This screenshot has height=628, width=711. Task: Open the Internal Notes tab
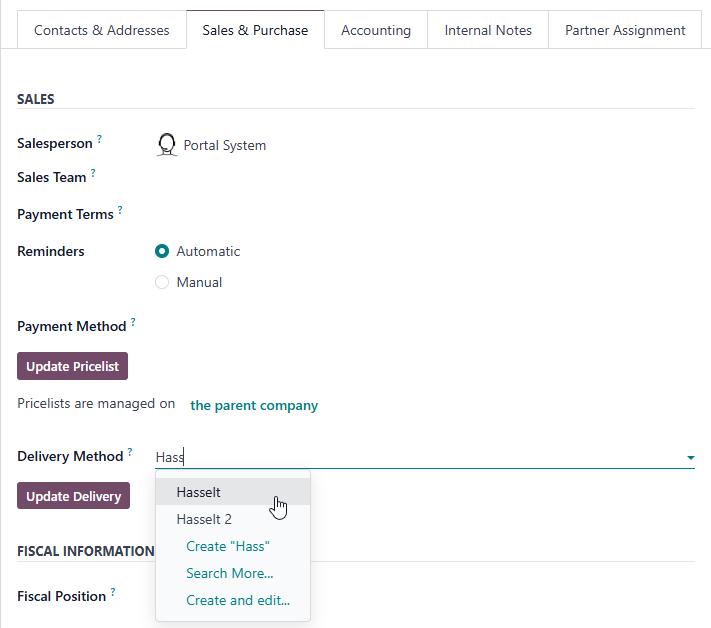[x=488, y=30]
